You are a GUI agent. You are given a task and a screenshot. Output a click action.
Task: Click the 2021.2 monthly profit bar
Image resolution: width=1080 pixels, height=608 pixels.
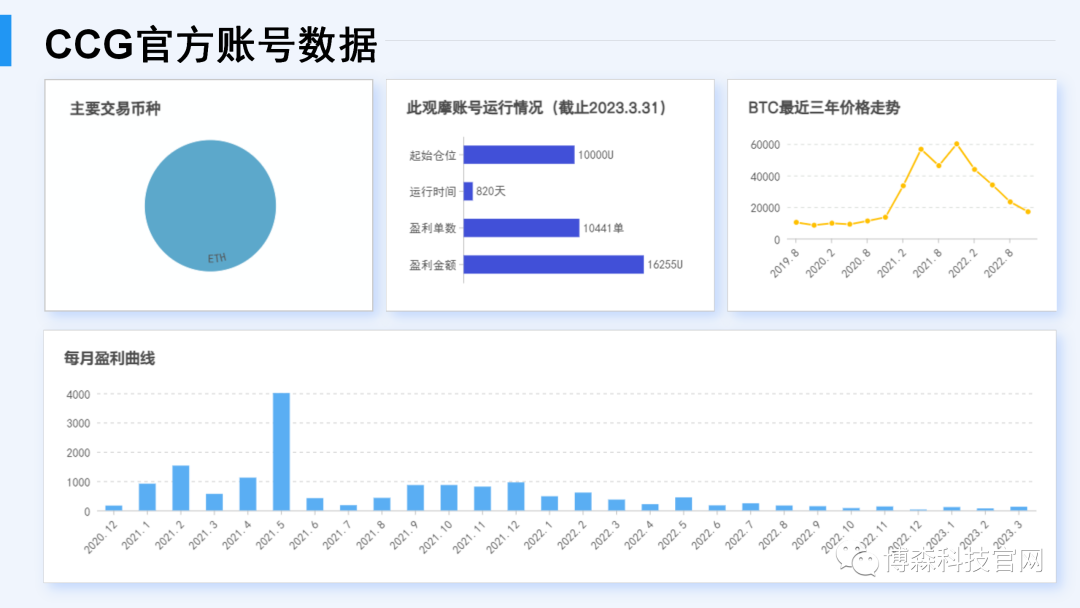[180, 488]
